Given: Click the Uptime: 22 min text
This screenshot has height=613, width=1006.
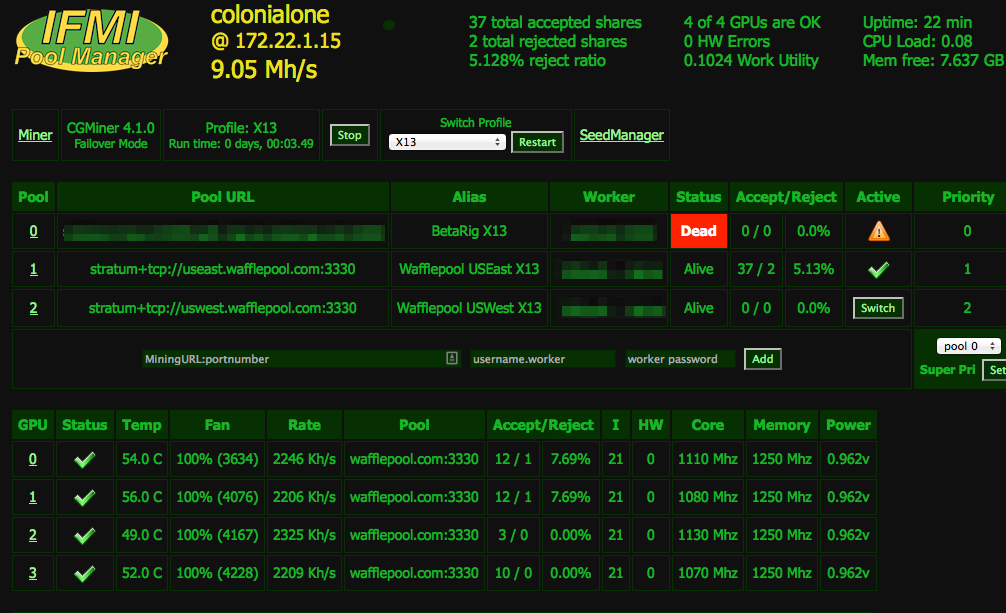Looking at the screenshot, I should click(x=917, y=22).
